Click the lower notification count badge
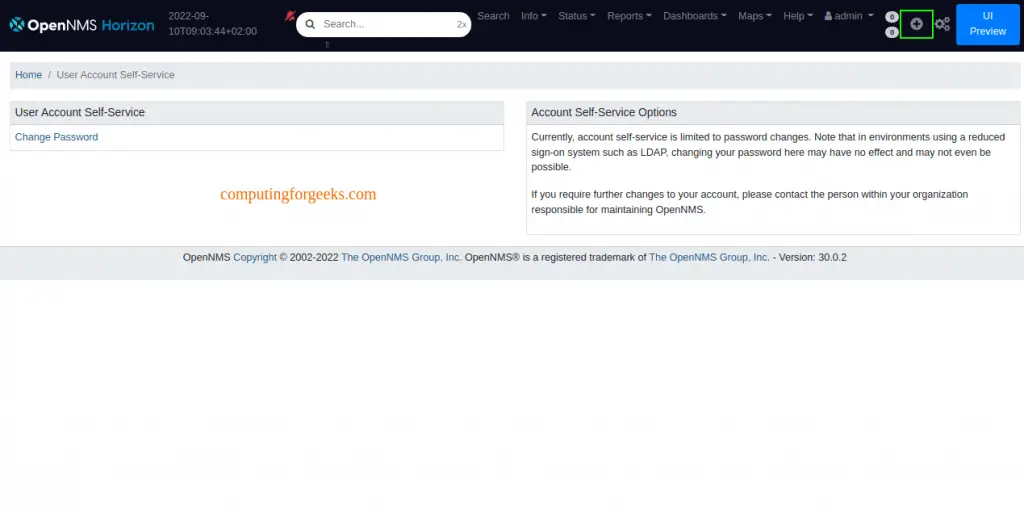The width and height of the screenshot is (1024, 515). (x=891, y=32)
